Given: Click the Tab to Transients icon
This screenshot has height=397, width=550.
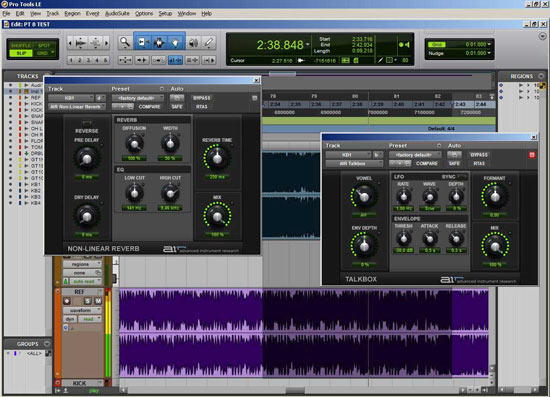Looking at the screenshot, I should (142, 60).
